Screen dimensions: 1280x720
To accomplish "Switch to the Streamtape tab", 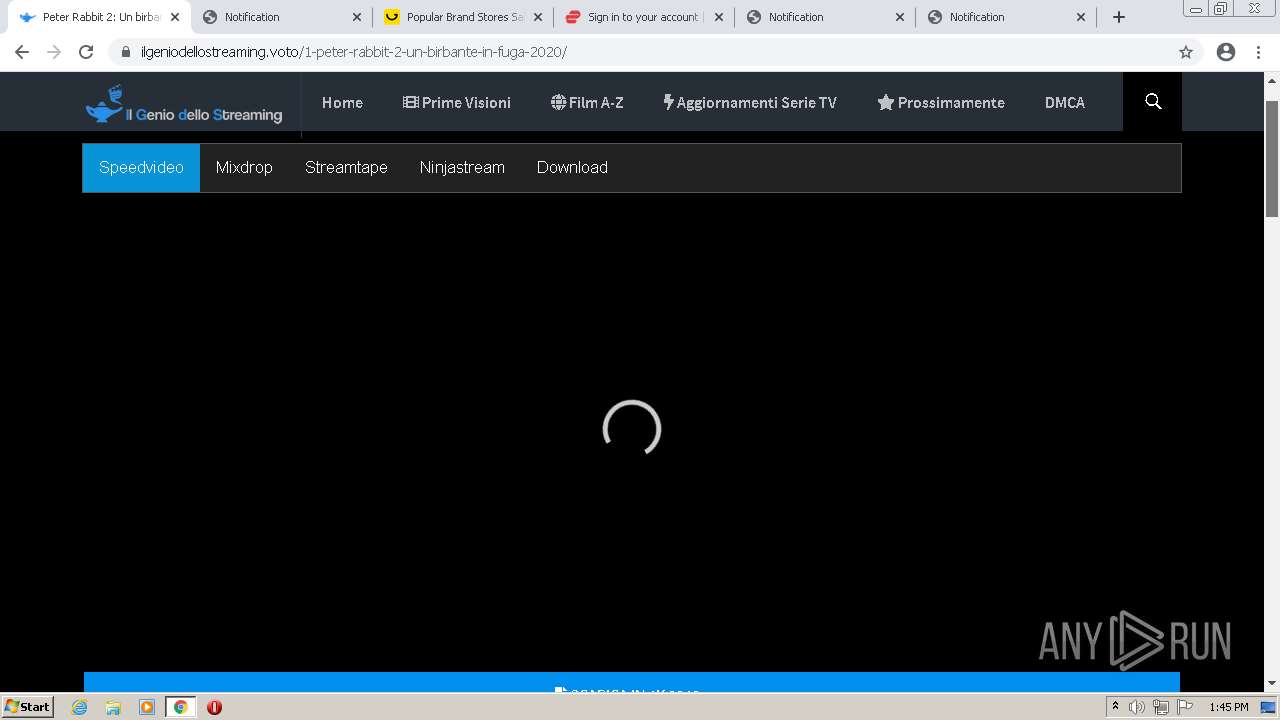I will click(346, 167).
